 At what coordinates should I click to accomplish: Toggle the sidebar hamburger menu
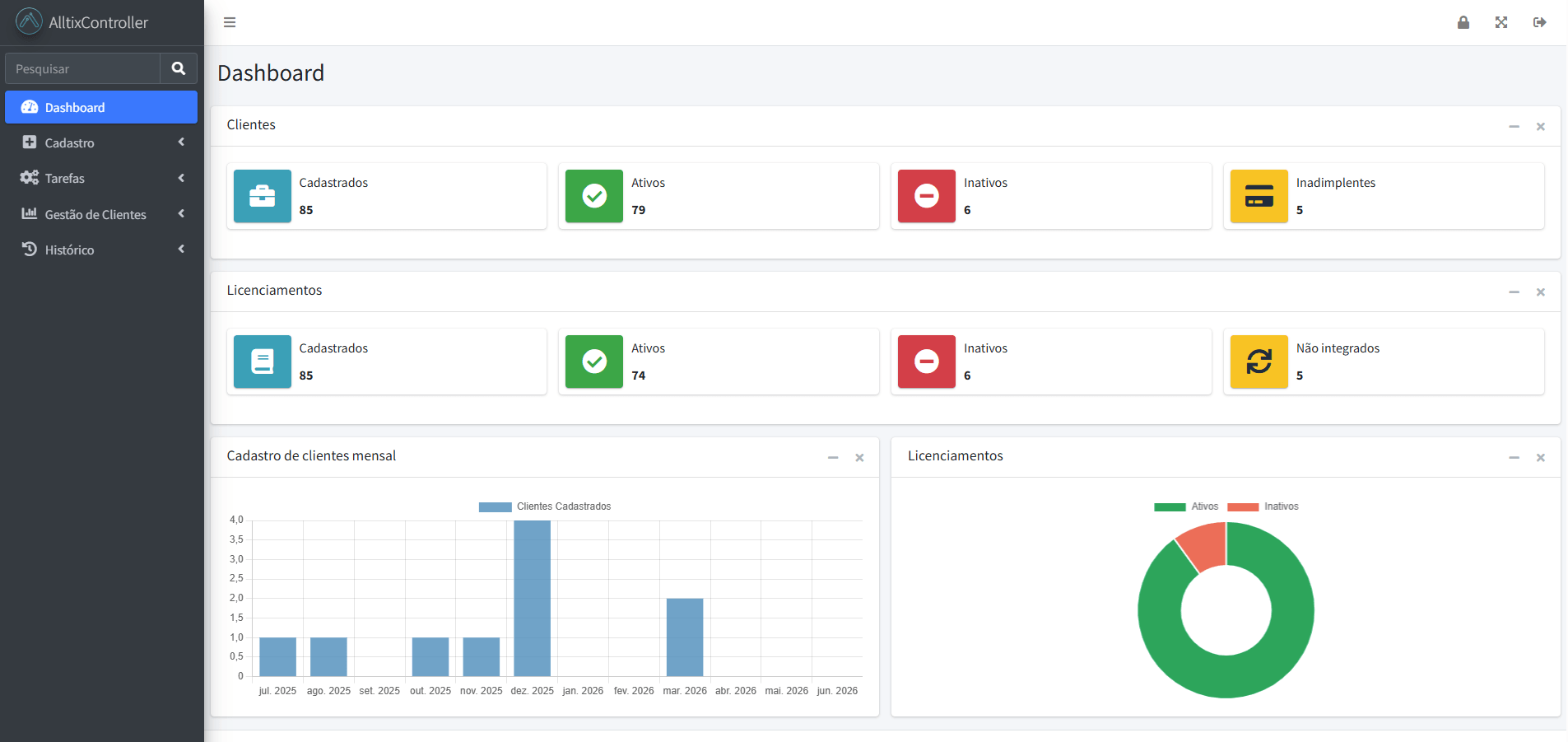(230, 22)
